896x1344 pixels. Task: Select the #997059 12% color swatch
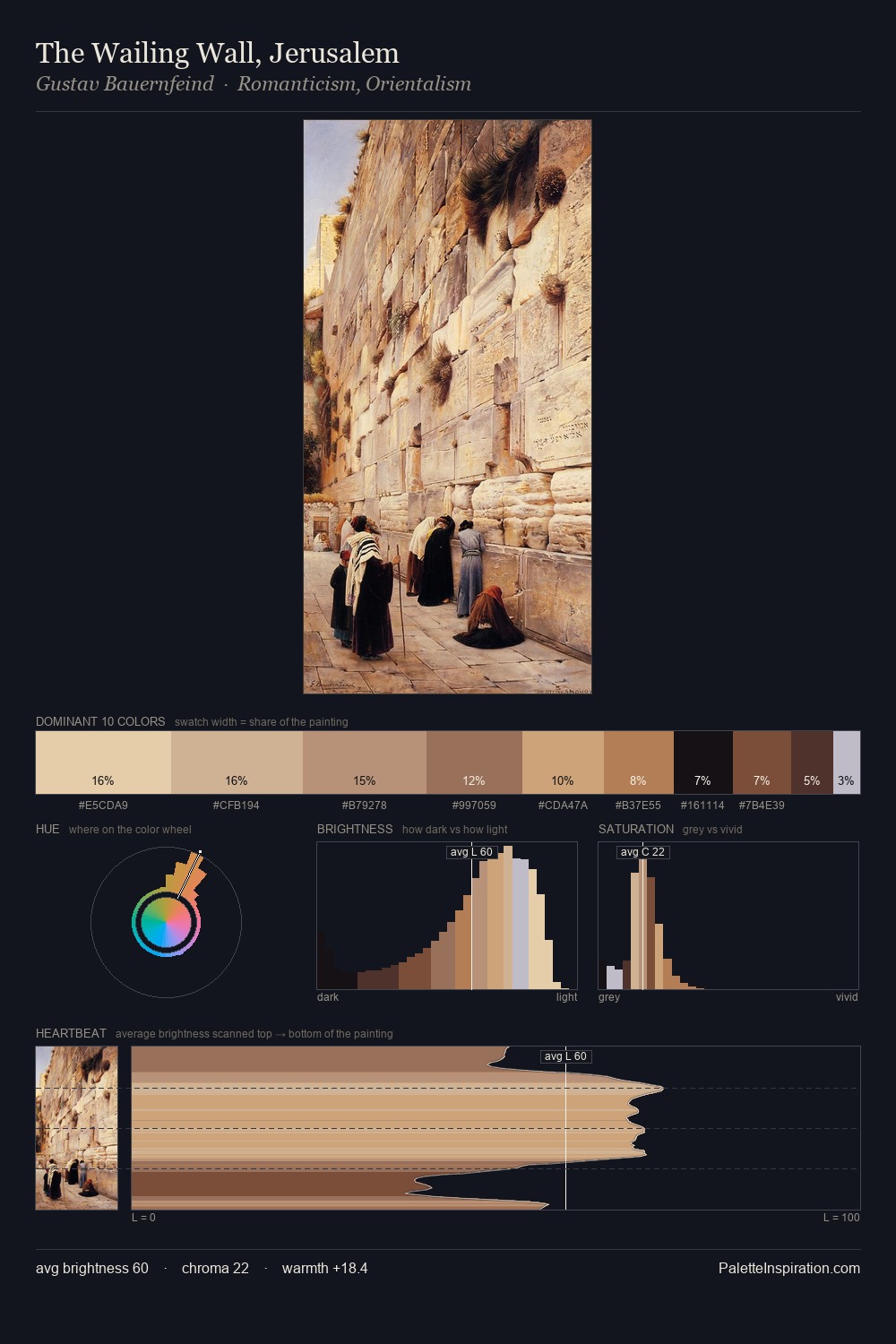[x=474, y=762]
